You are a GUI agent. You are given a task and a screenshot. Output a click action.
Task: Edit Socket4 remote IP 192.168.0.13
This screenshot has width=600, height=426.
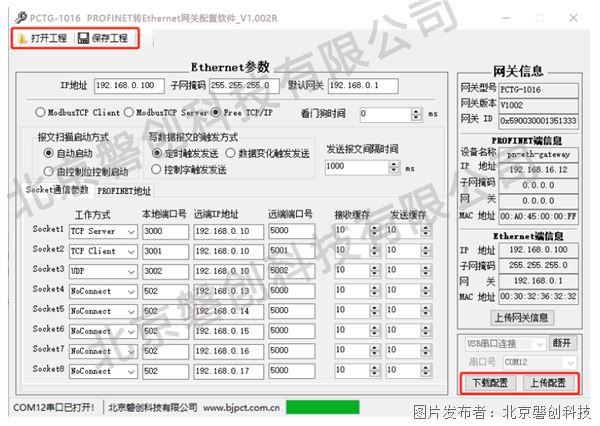(x=228, y=291)
